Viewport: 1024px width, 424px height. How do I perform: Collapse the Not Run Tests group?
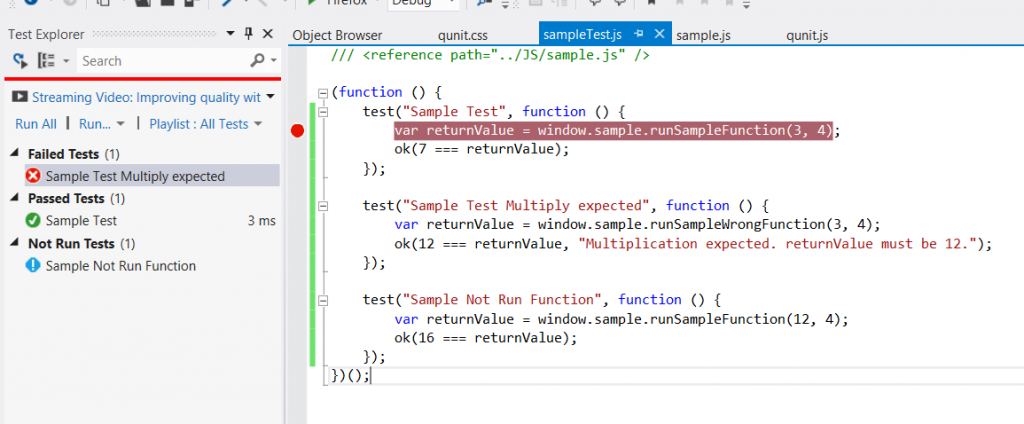click(x=15, y=244)
